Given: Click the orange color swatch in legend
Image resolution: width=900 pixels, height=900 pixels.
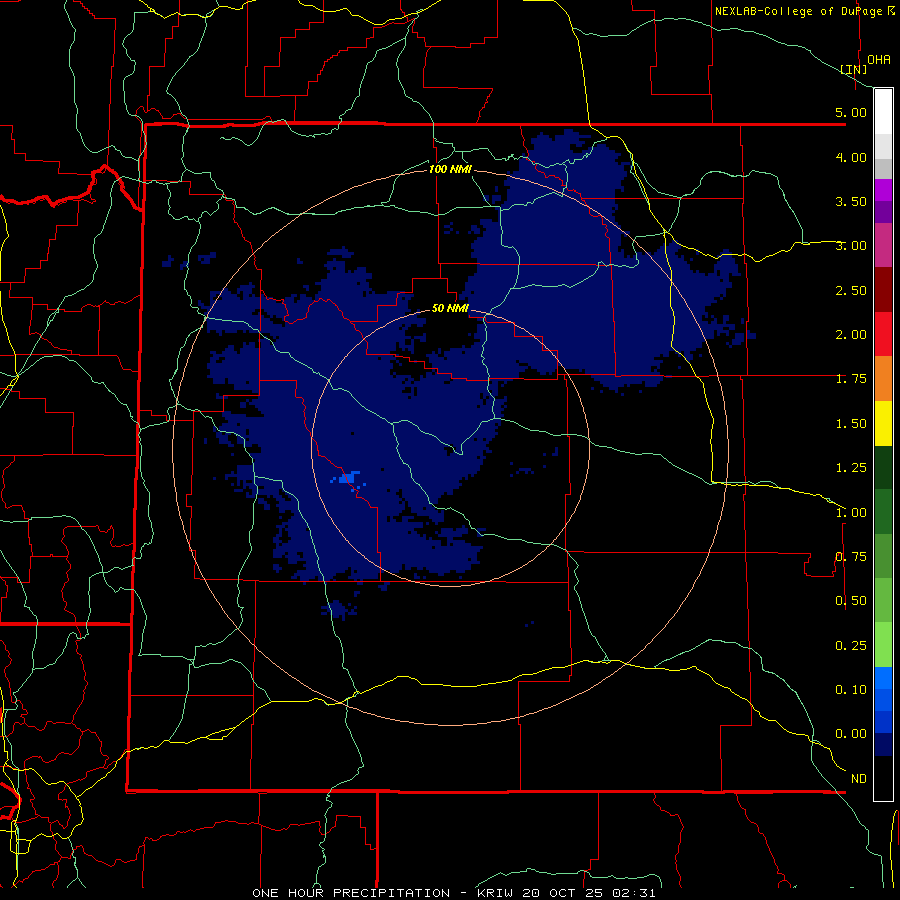Looking at the screenshot, I should pos(883,379).
